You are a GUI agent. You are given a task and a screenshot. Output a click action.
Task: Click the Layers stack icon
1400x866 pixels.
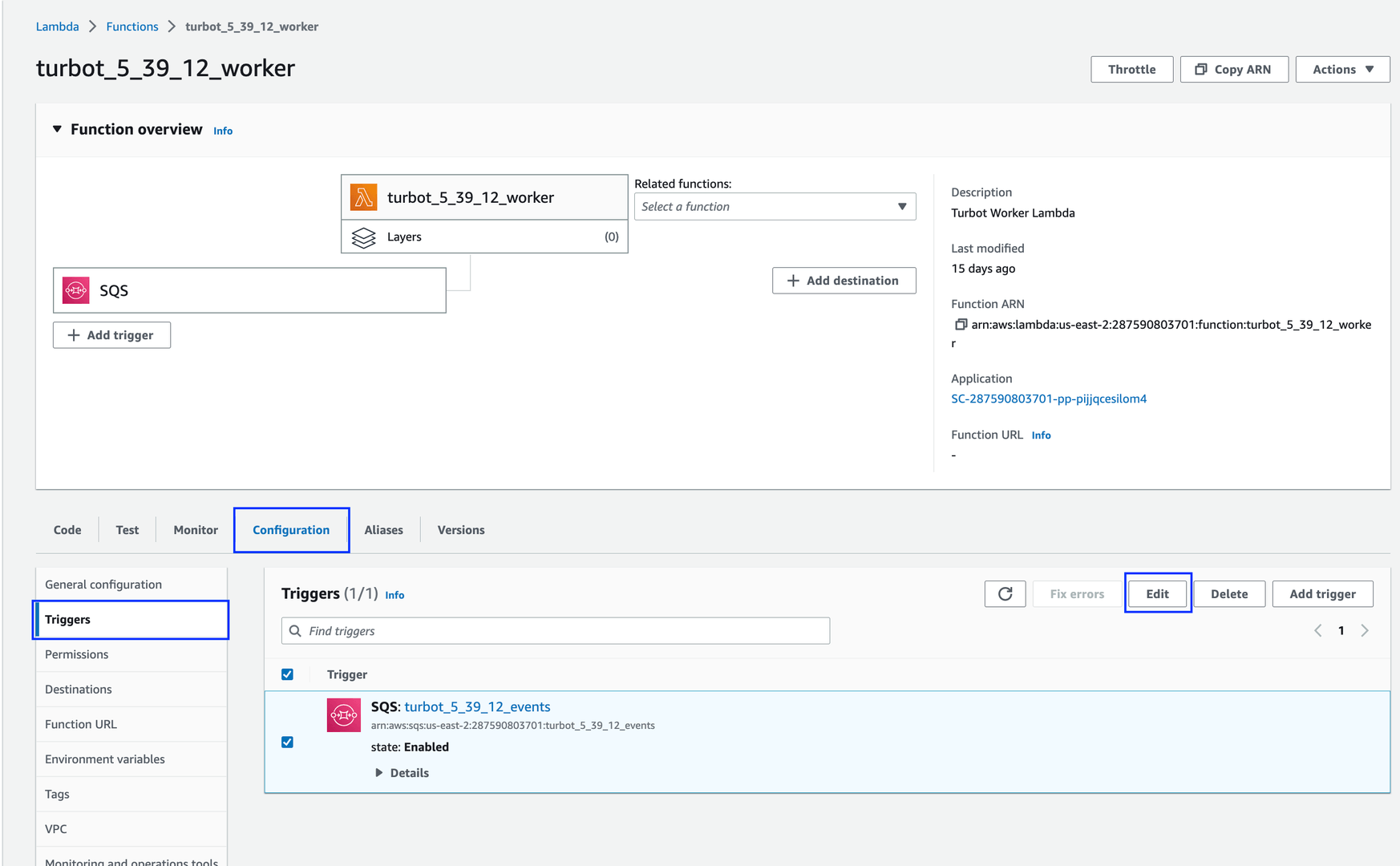click(x=363, y=237)
